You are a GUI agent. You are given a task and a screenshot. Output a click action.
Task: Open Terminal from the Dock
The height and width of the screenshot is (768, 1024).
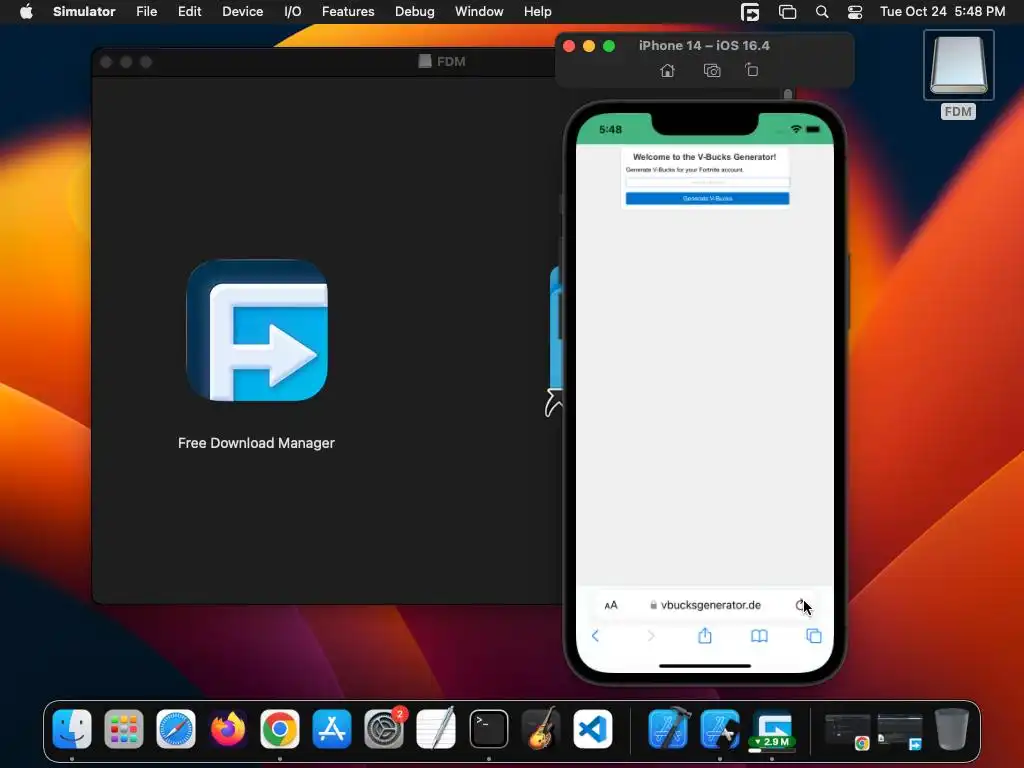pos(488,729)
